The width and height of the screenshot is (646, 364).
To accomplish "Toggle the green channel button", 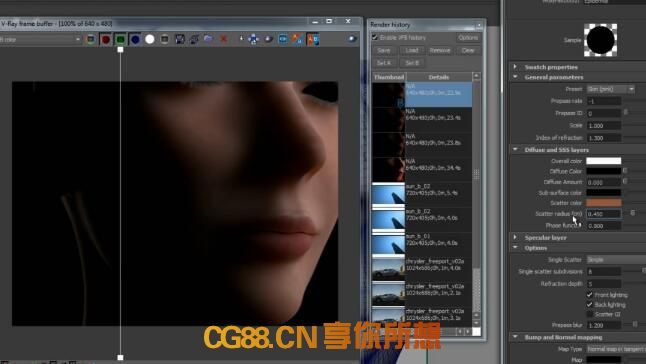I will coord(120,39).
